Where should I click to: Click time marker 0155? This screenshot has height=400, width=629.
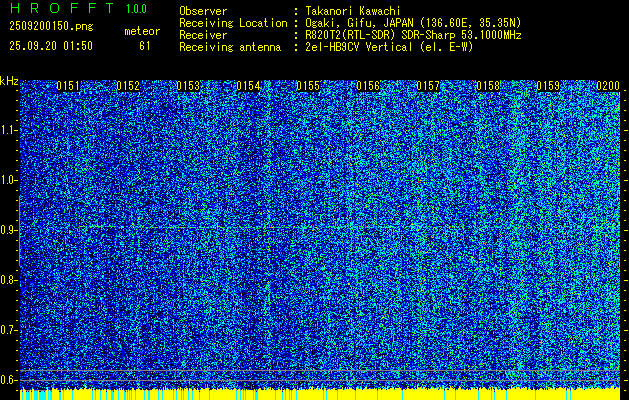(x=308, y=86)
